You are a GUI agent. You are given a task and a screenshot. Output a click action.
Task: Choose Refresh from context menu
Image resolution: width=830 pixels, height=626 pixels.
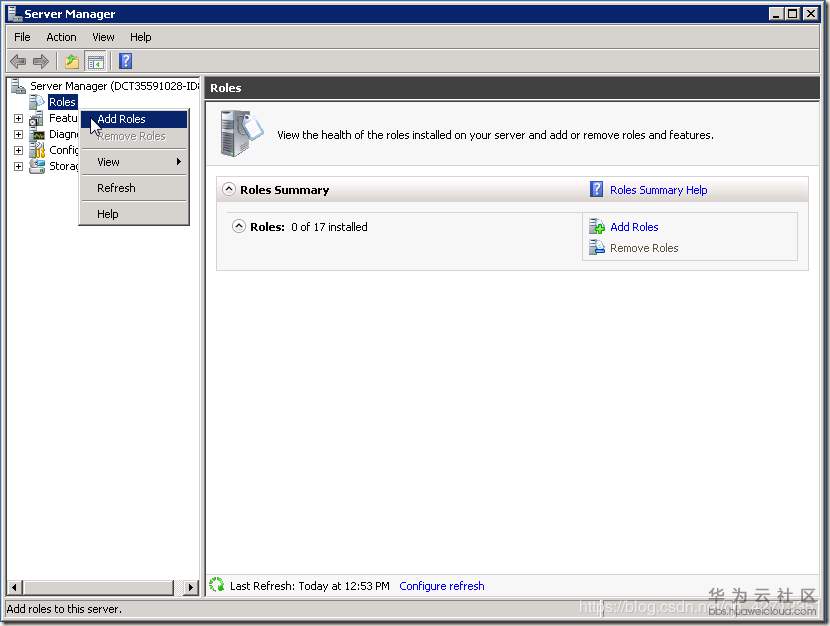click(134, 188)
